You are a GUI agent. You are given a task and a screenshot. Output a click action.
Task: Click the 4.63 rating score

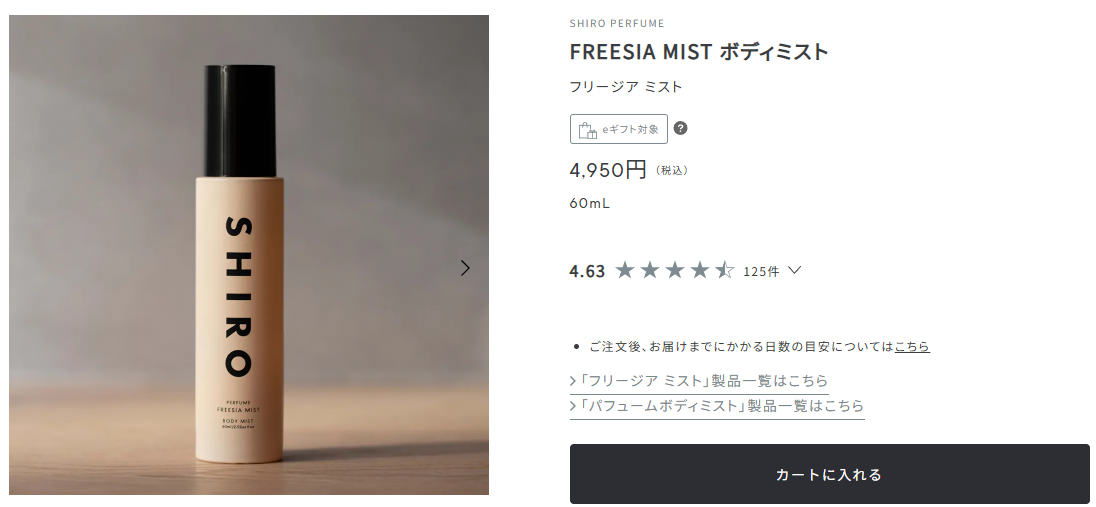tap(587, 271)
